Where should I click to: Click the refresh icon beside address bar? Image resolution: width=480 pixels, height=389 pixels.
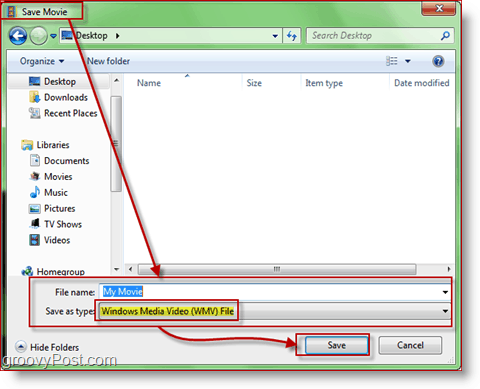[x=292, y=36]
